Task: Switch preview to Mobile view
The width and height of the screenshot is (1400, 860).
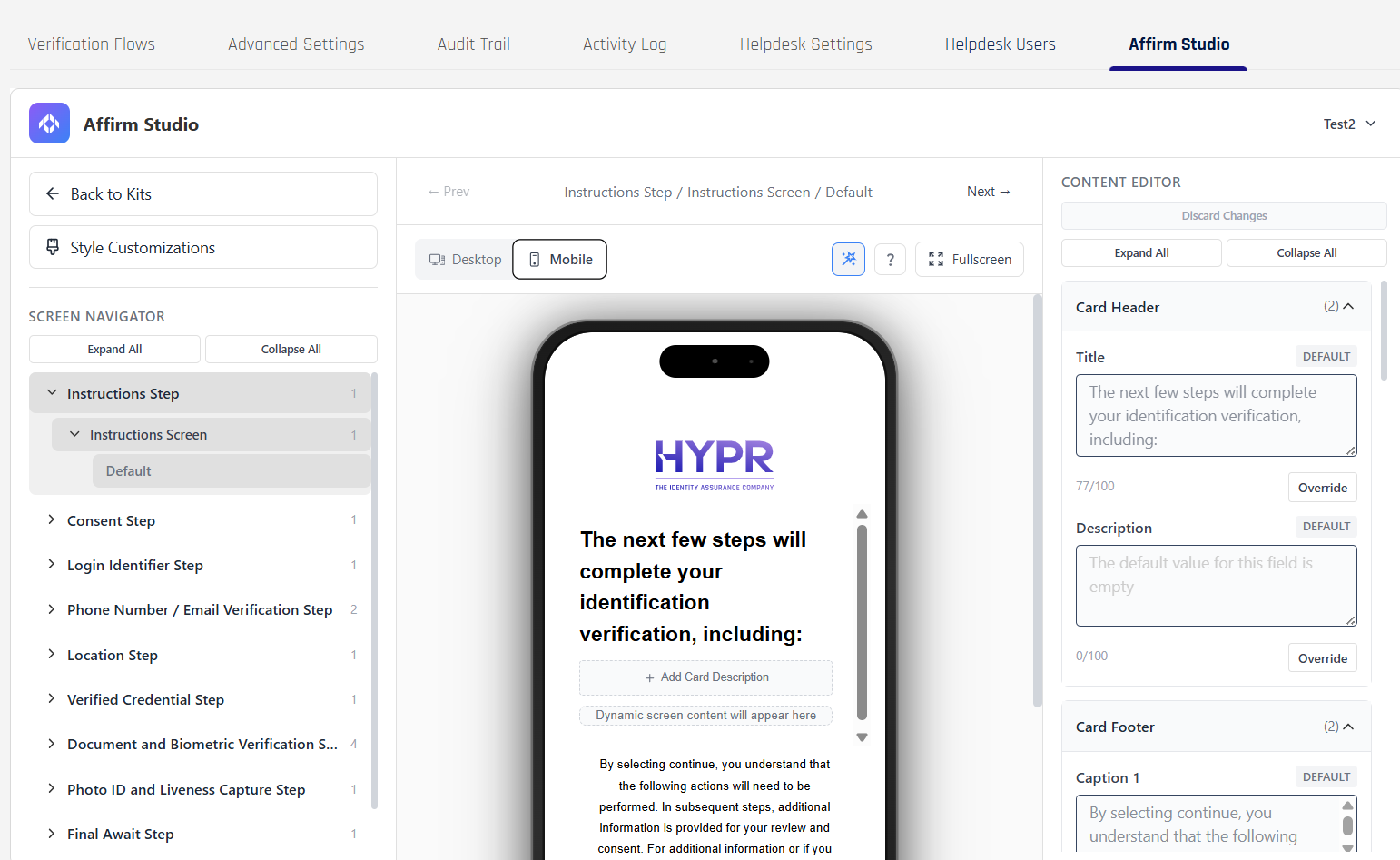Action: 559,260
